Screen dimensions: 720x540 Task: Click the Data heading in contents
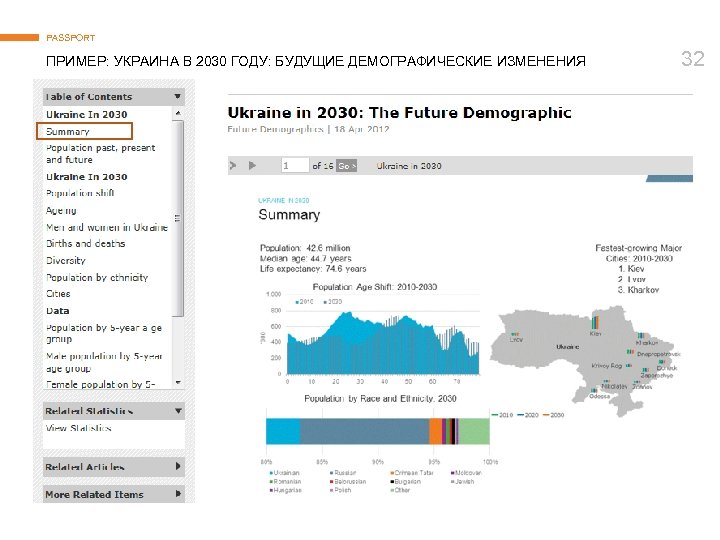58,311
